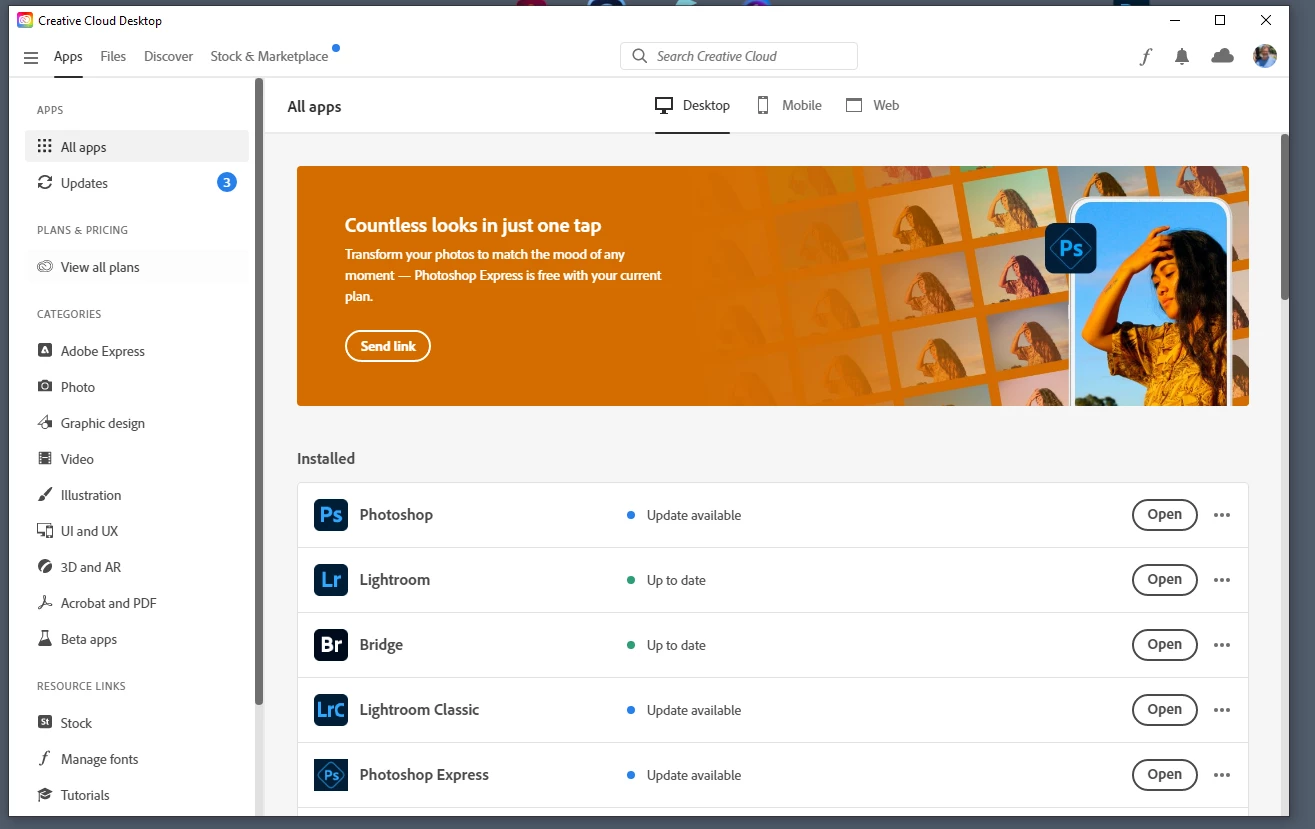
Task: Click the Lightroom Lr app icon
Action: 331,580
